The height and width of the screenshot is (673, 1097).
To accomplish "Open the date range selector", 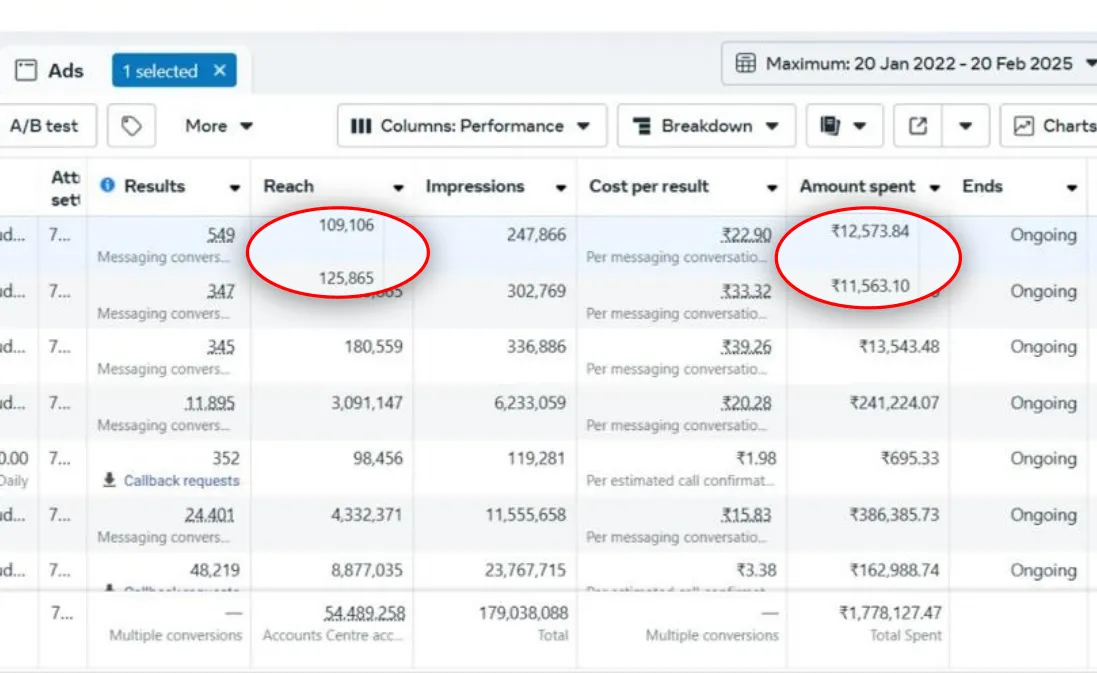I will pyautogui.click(x=910, y=64).
